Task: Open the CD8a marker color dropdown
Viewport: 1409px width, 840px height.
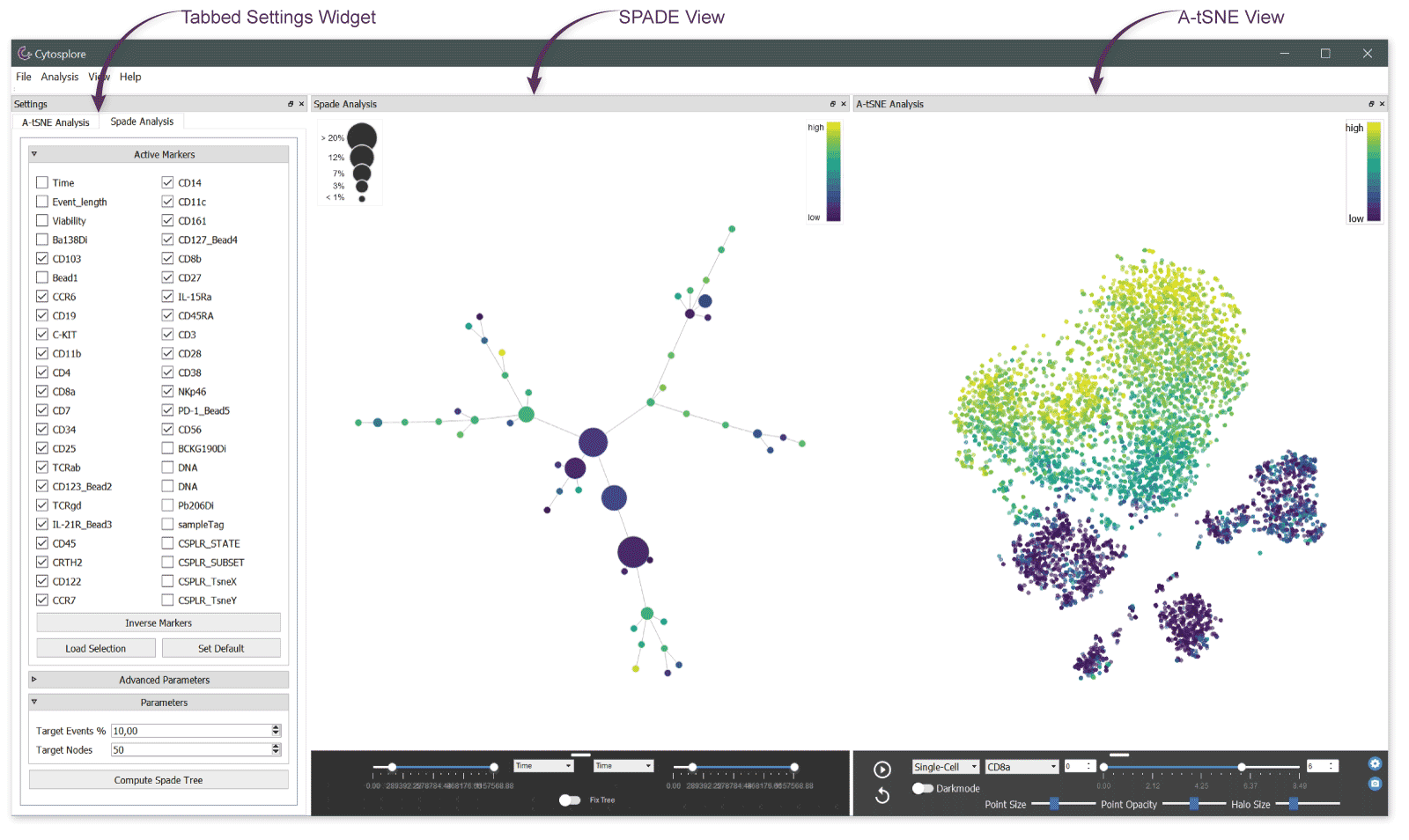Action: (1021, 767)
